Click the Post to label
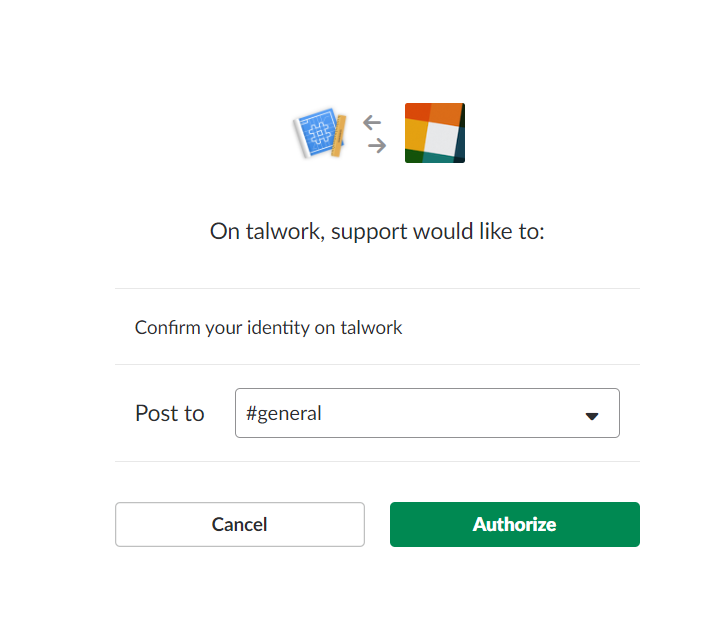 (x=169, y=413)
